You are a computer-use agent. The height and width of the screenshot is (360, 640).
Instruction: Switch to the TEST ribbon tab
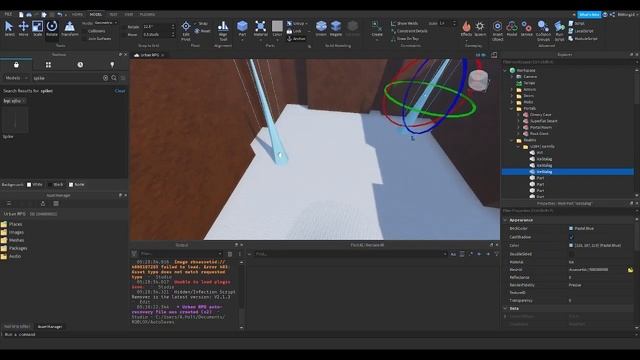click(x=113, y=15)
